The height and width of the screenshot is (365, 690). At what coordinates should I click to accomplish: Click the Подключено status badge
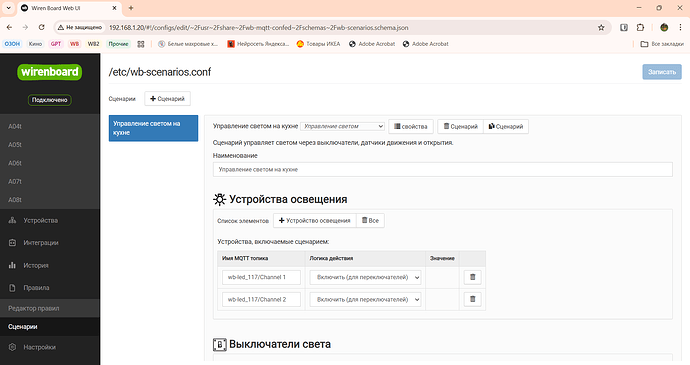pos(50,100)
